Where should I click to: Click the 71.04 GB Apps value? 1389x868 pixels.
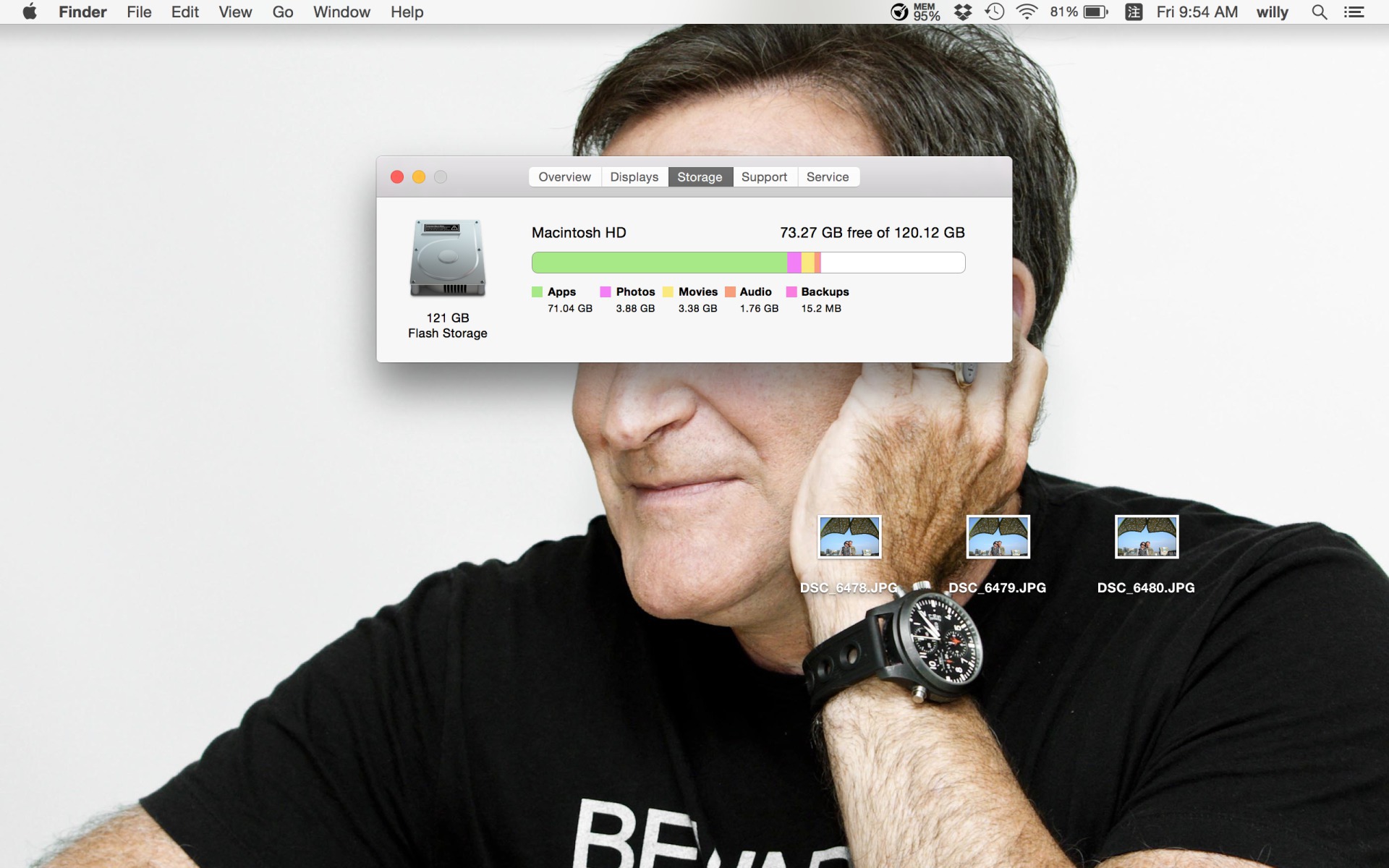(x=570, y=309)
